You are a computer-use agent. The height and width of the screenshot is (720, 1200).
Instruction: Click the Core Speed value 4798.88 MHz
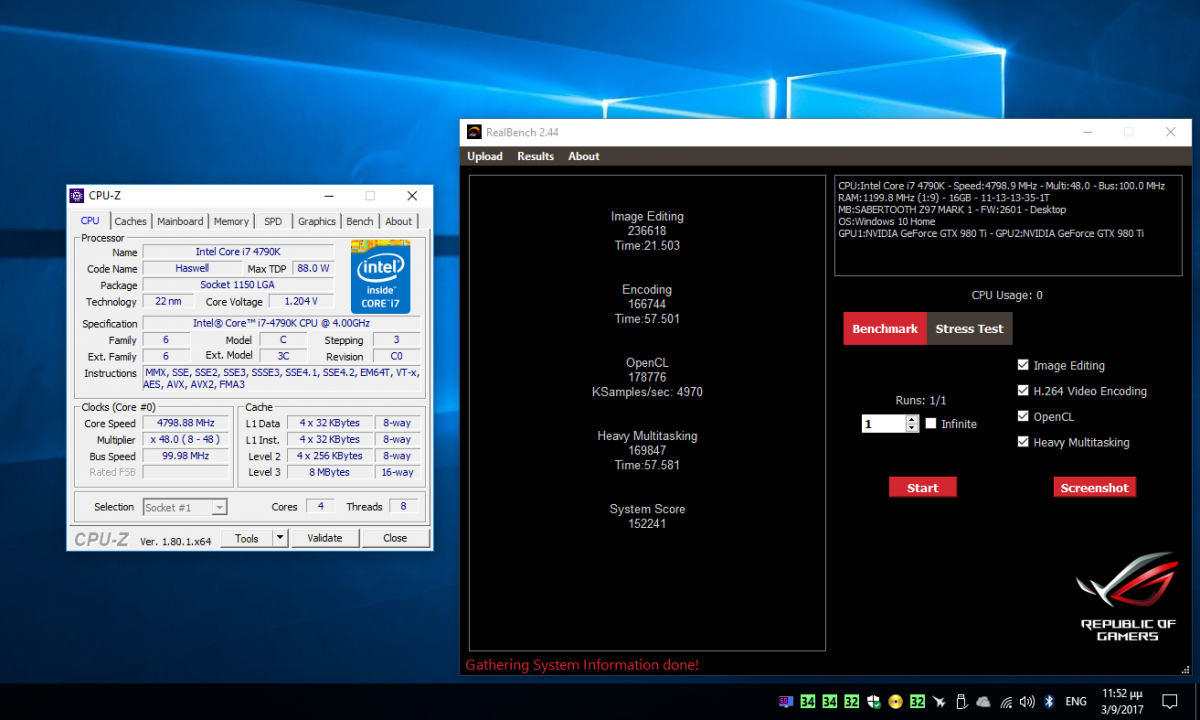tap(186, 423)
